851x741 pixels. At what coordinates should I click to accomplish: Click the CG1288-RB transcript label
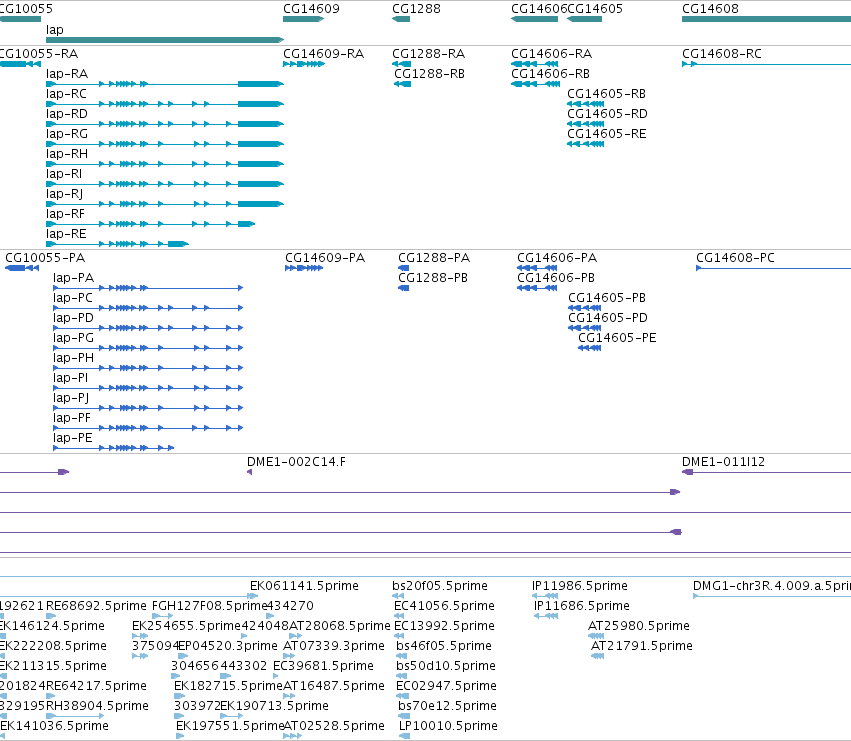[429, 74]
